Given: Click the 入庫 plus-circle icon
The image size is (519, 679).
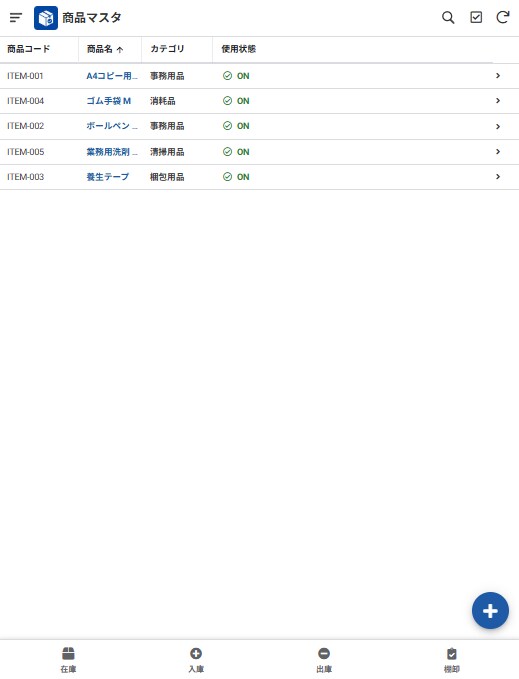Looking at the screenshot, I should (x=196, y=653).
